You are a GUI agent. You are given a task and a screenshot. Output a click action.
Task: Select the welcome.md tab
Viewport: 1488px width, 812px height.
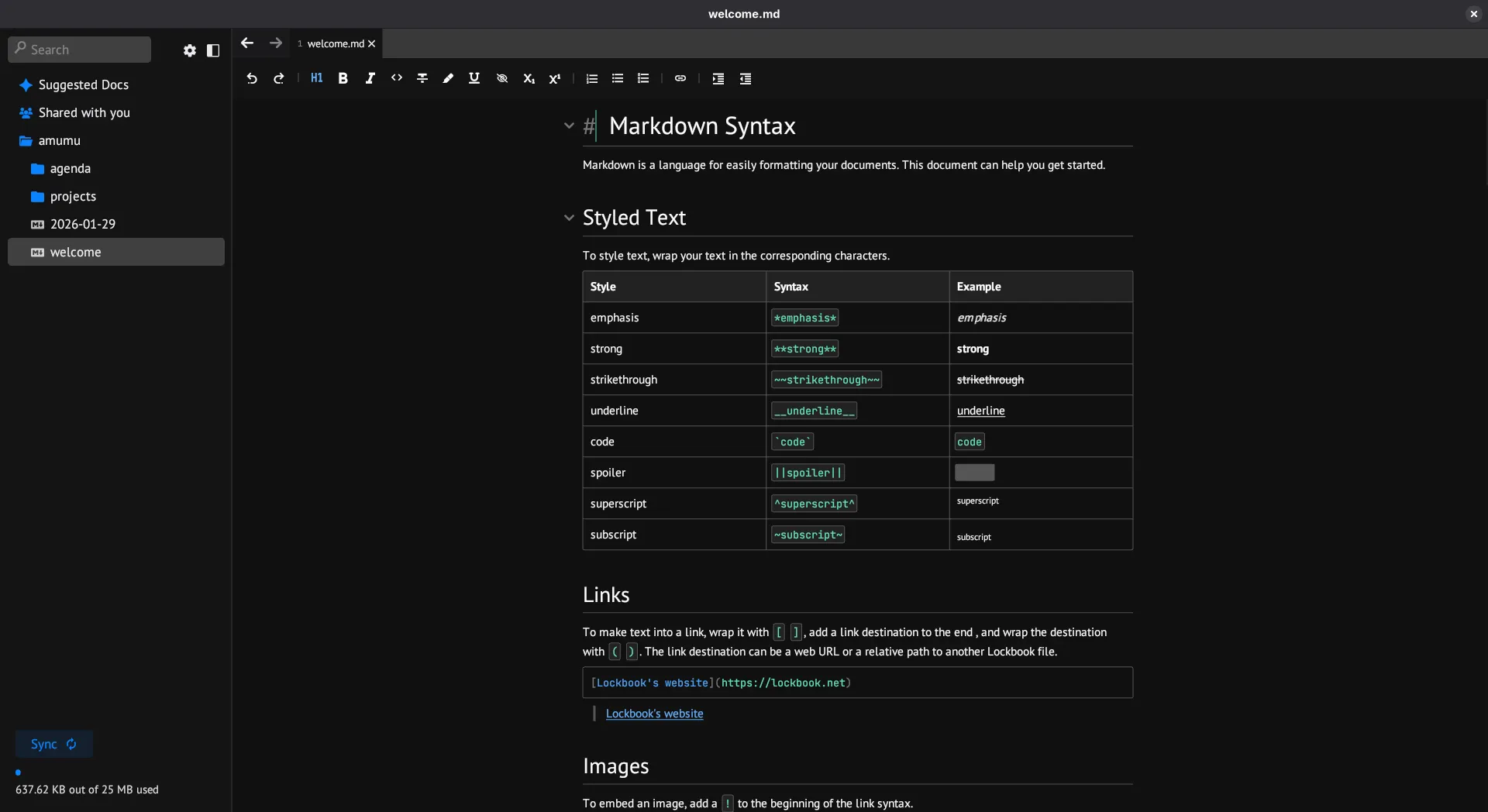(x=336, y=44)
